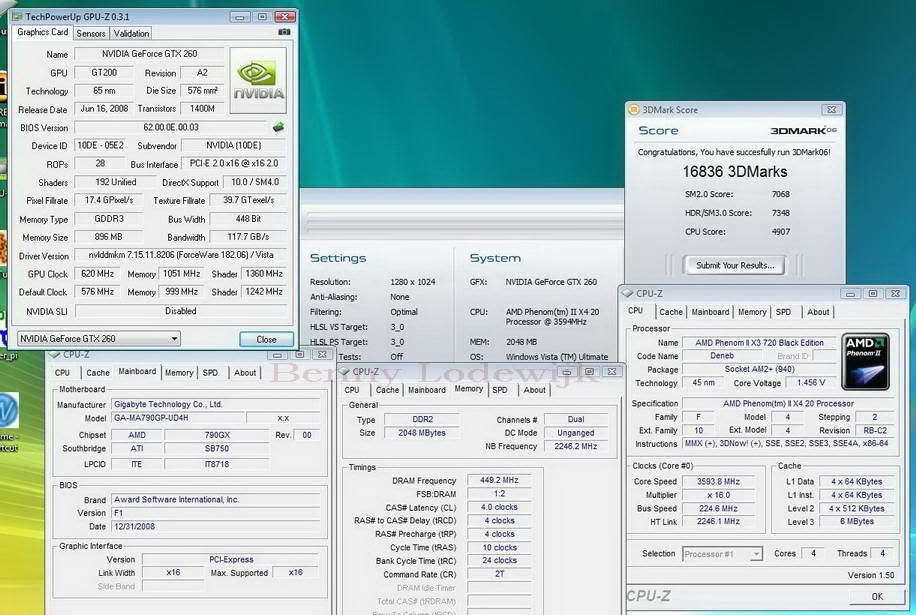The image size is (916, 615).
Task: Open the Memory tab in the CPU-Z processor window
Action: coord(752,312)
